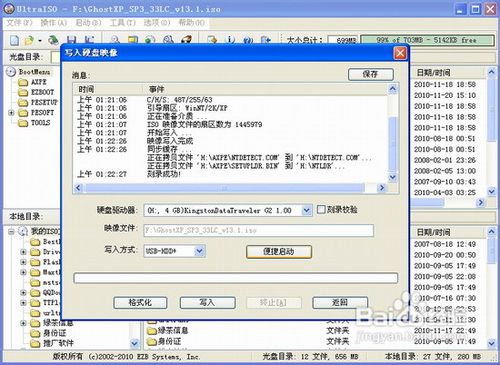Click the 写入 write button

207,303
